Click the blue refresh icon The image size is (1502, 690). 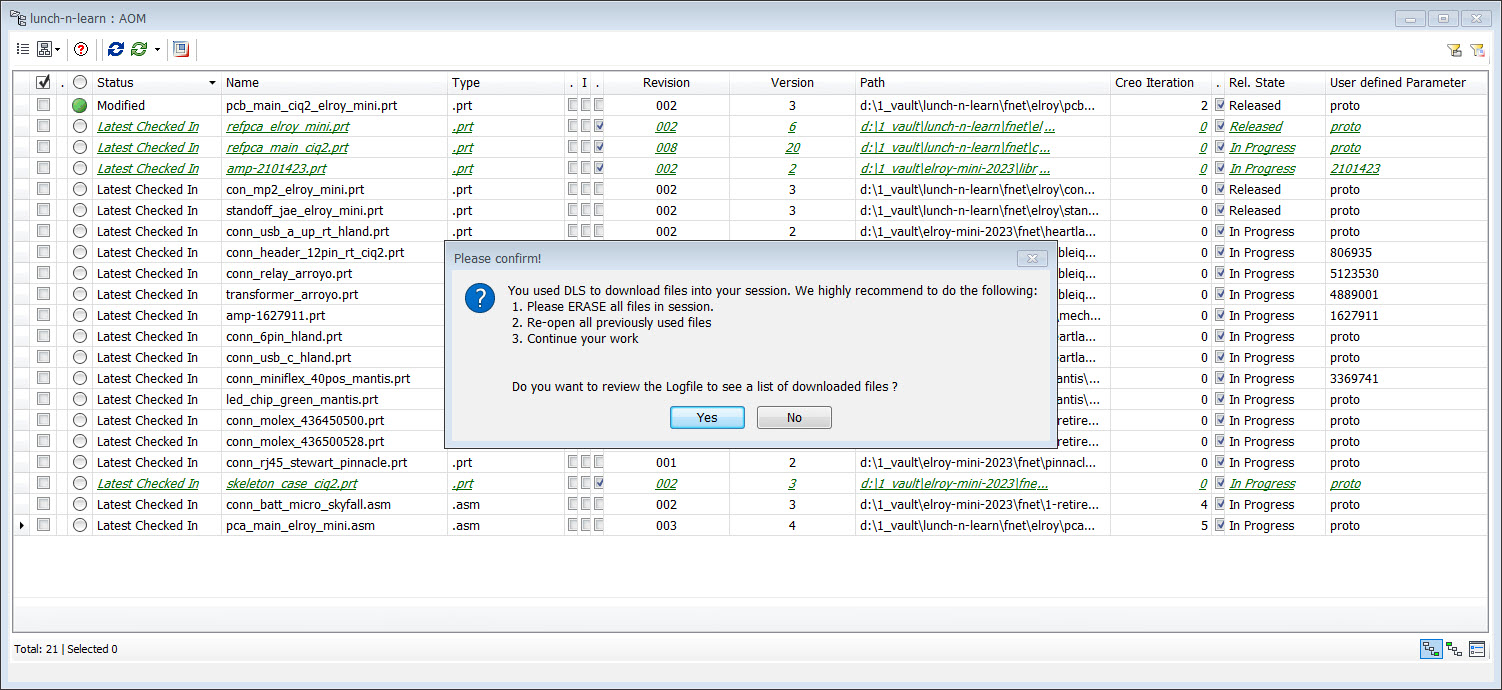coord(115,49)
